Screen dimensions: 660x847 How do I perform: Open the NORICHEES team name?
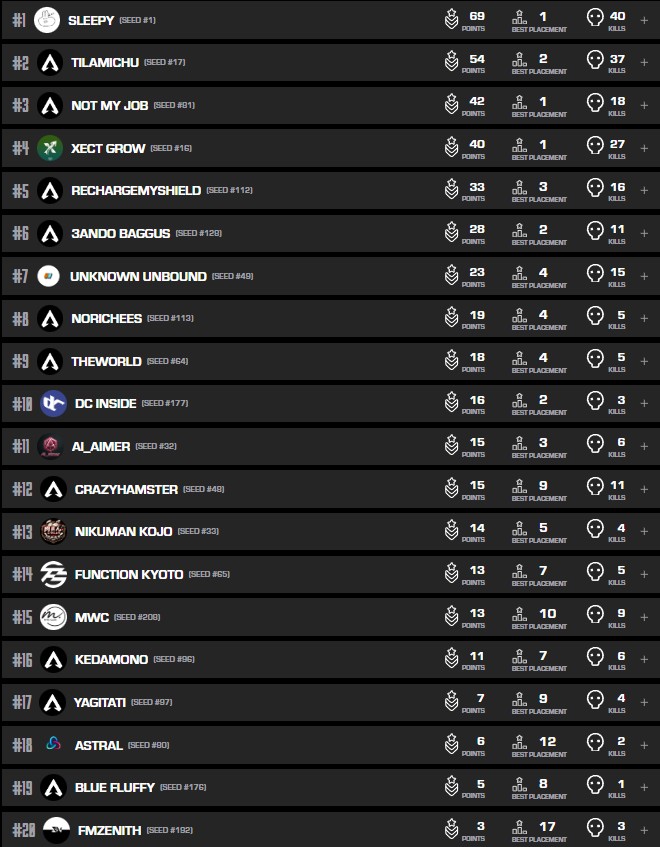[x=106, y=318]
